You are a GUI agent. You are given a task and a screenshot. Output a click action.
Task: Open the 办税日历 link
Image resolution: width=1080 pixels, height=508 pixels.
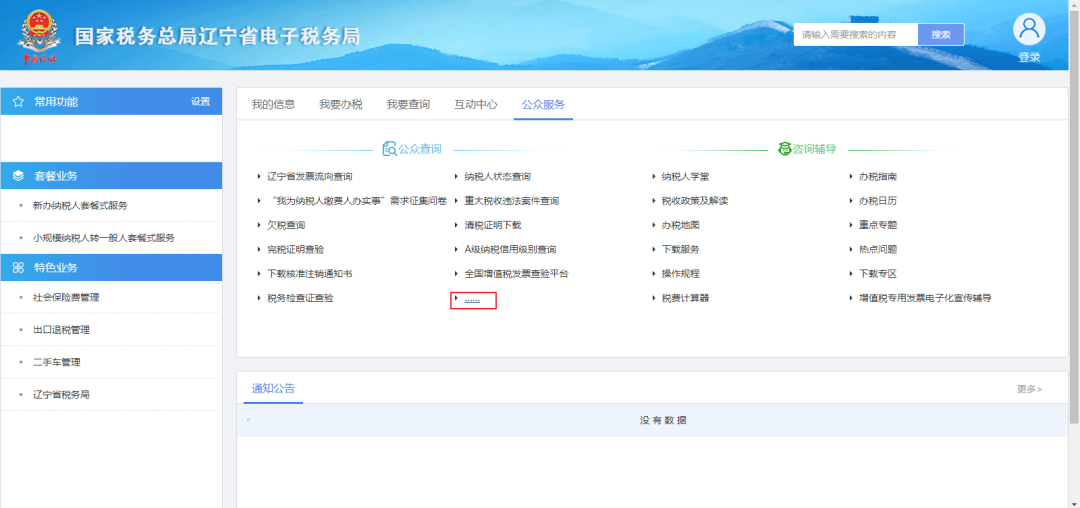(x=877, y=201)
